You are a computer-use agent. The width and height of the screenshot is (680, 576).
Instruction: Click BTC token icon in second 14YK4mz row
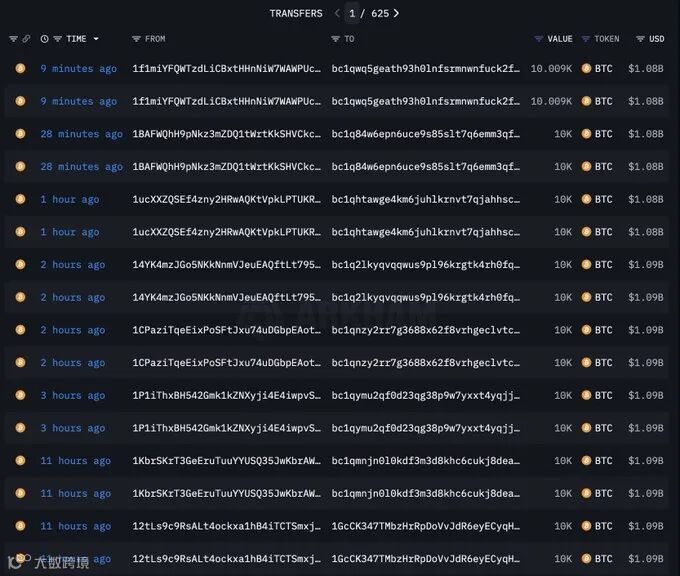tap(586, 297)
